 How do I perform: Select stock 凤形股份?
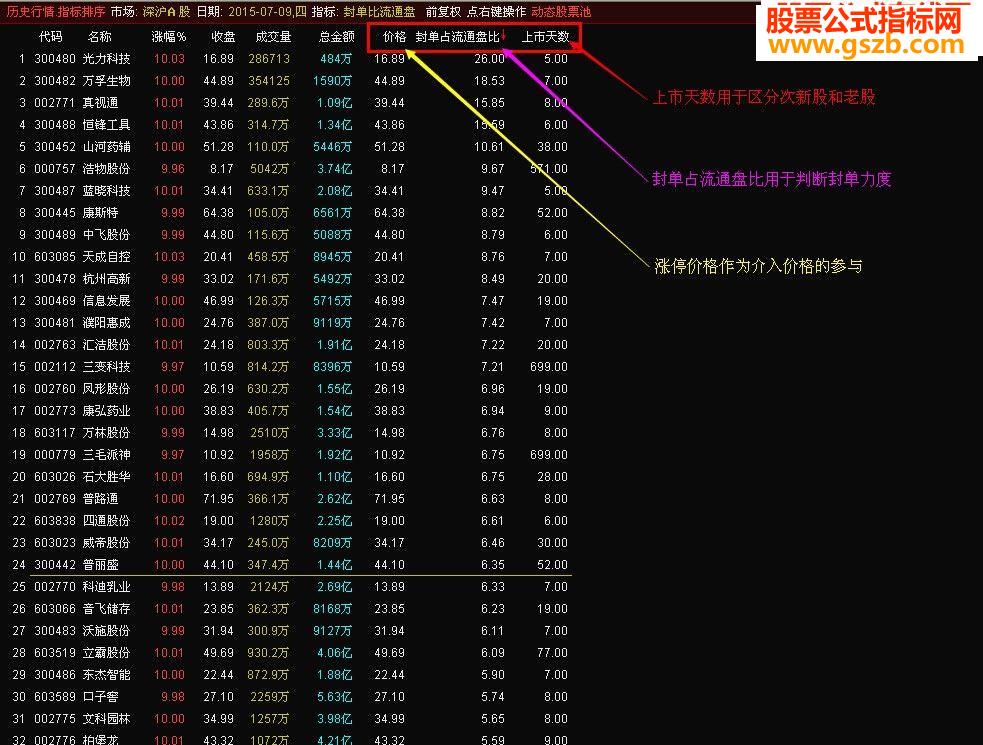(107, 389)
